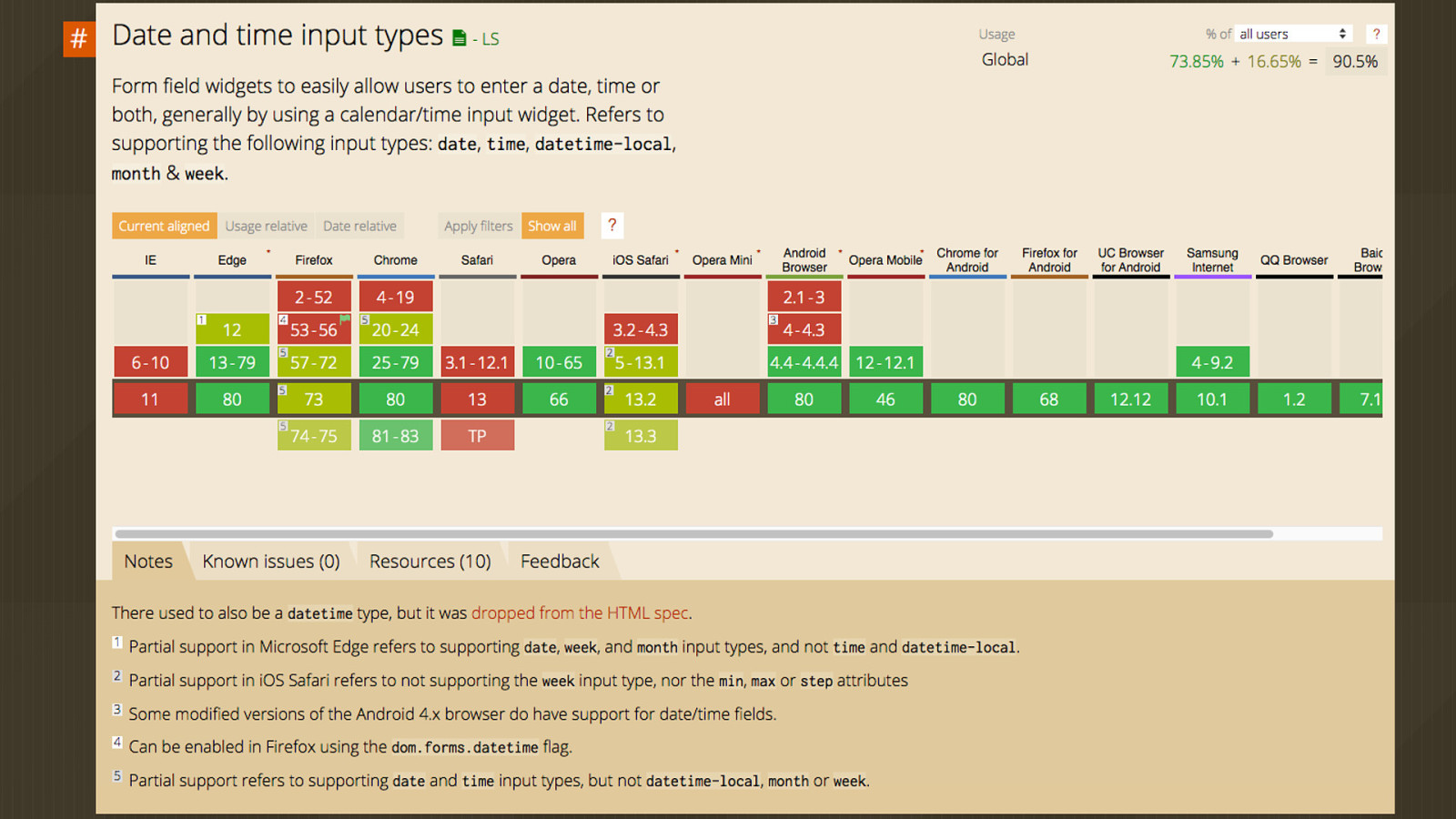
Task: Open the Notes tab
Action: pos(148,561)
